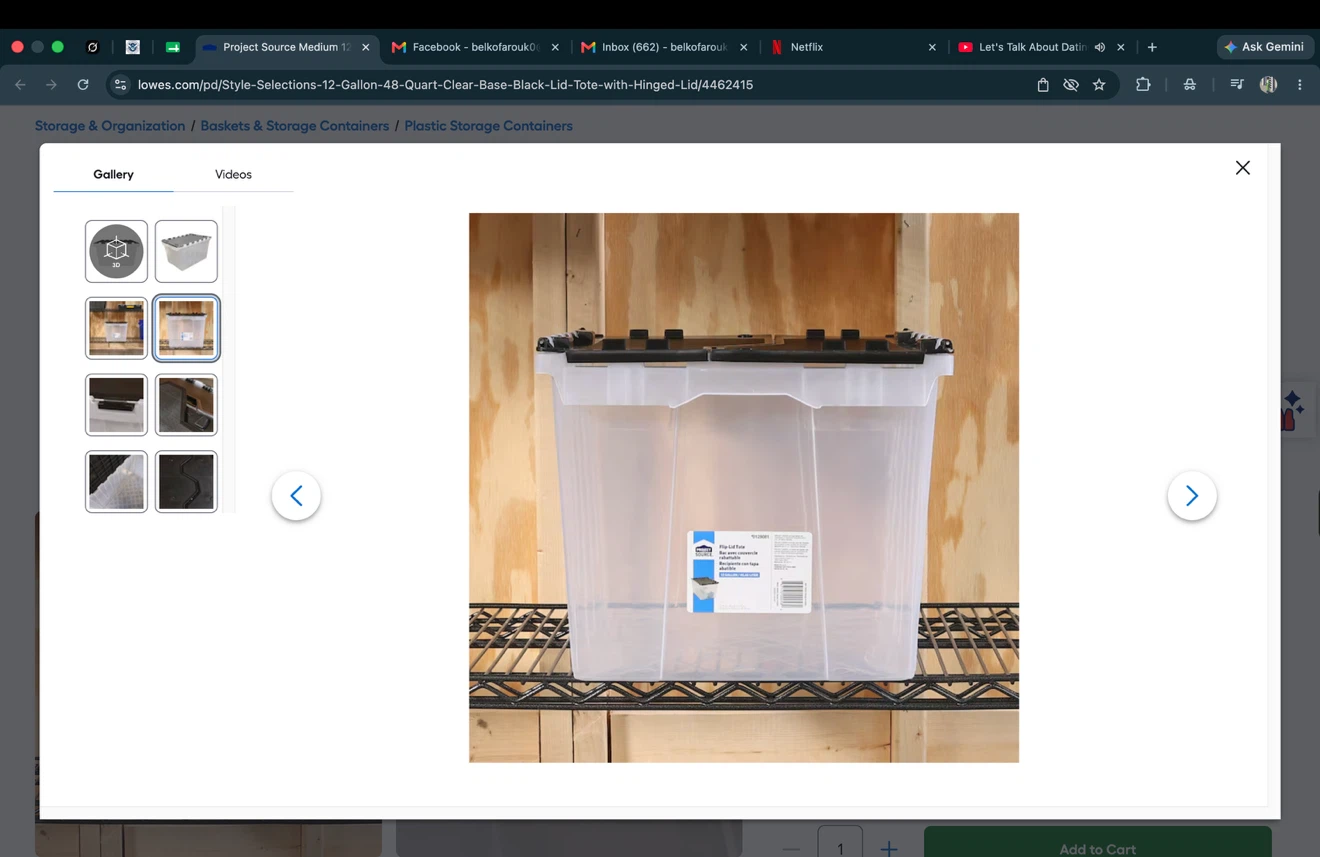Close the Inbox (662) browser tab
The height and width of the screenshot is (857, 1320).
pos(743,47)
